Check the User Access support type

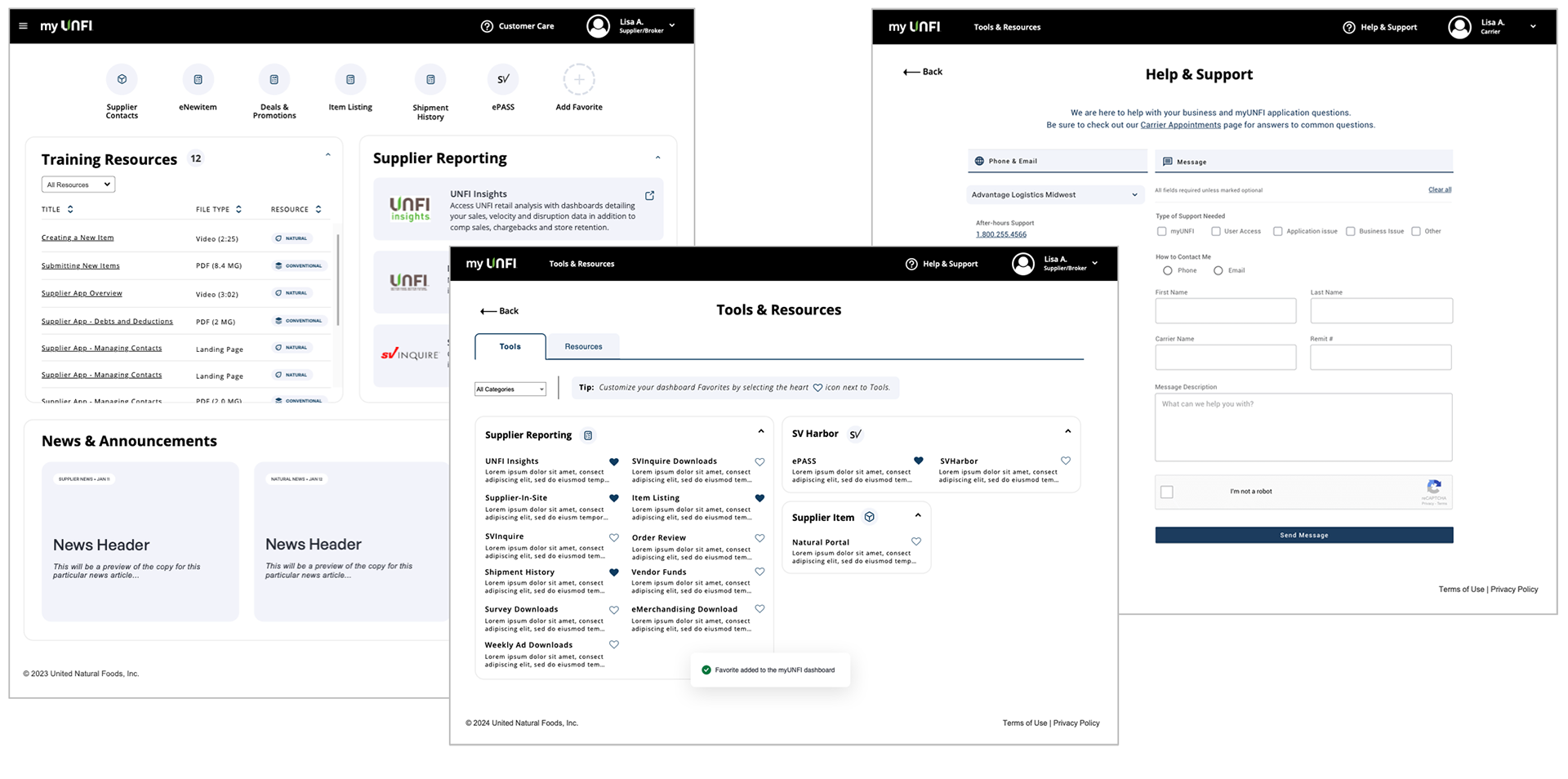[1216, 231]
